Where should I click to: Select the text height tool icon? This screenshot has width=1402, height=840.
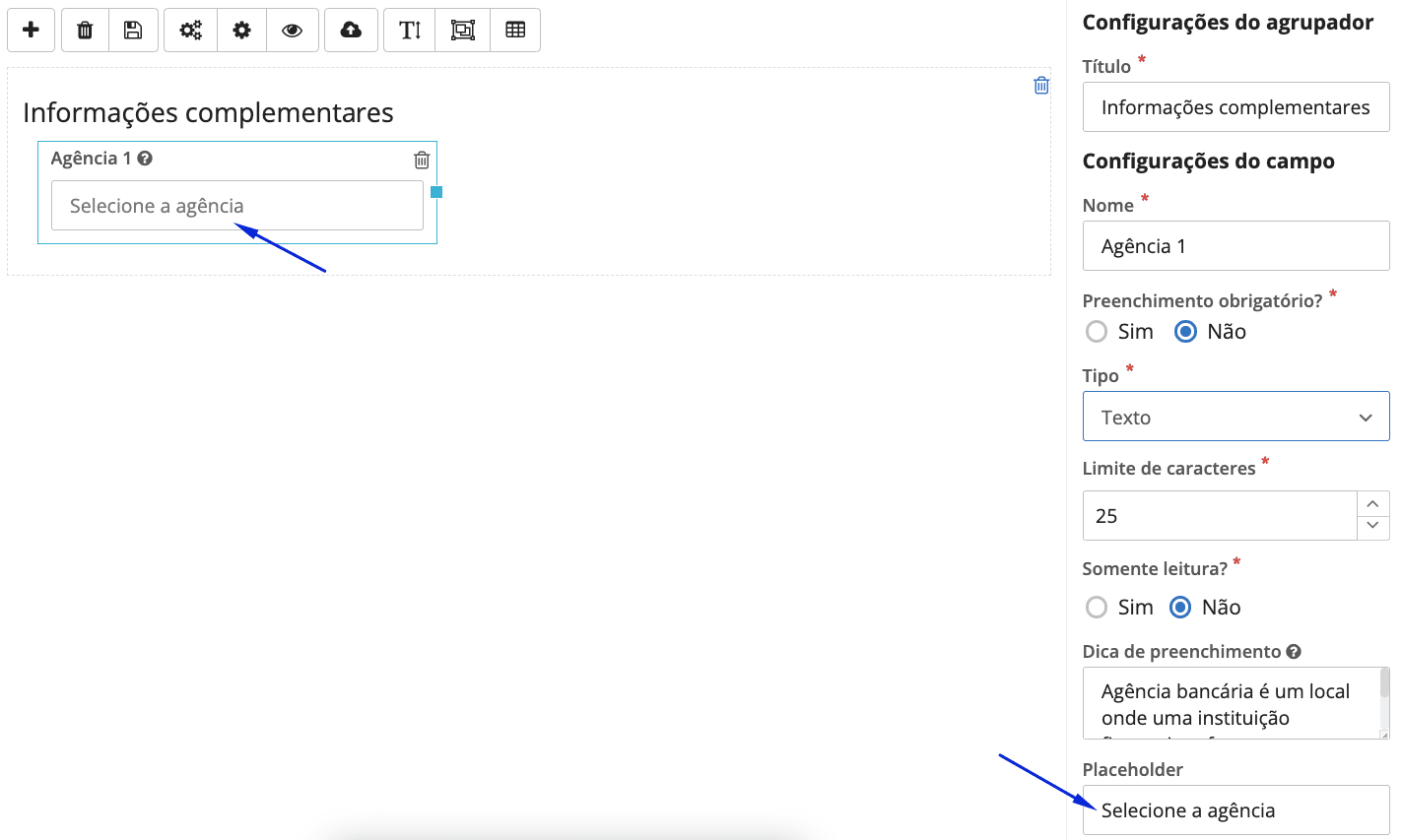coord(410,31)
